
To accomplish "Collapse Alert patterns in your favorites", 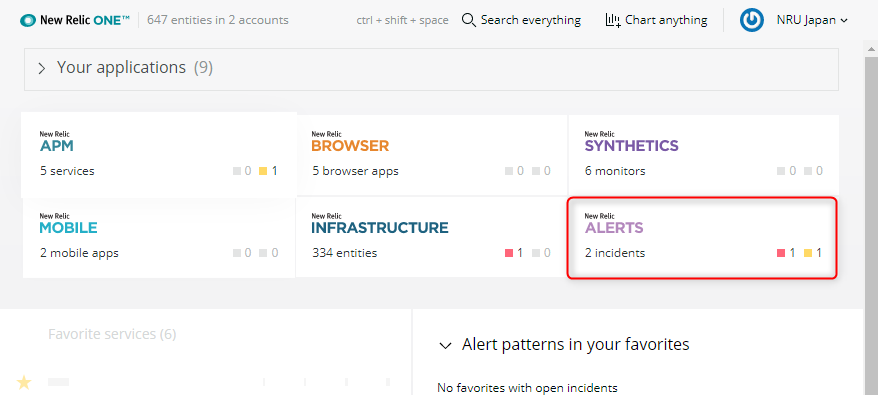I will click(445, 346).
